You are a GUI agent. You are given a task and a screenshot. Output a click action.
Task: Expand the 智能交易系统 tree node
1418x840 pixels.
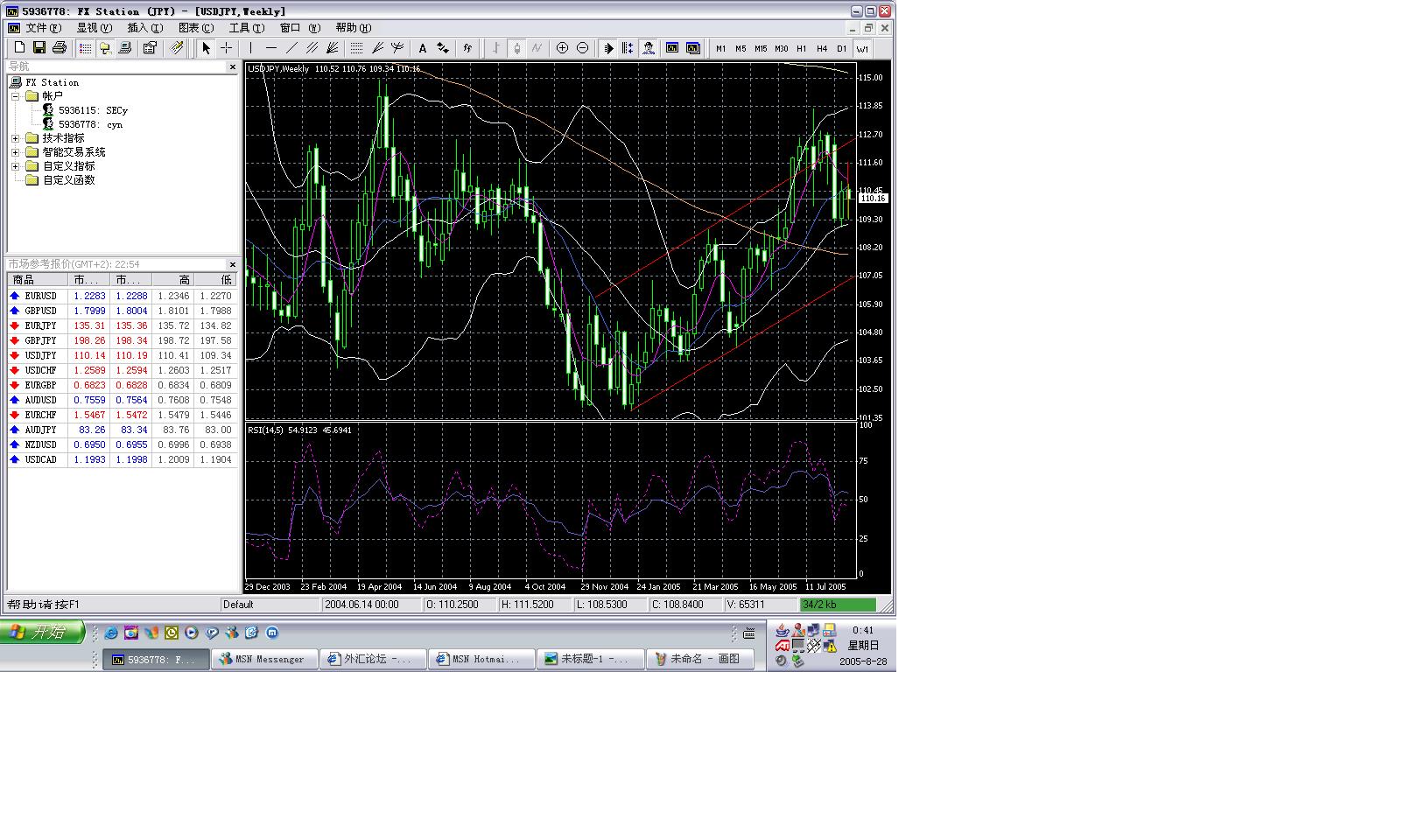click(15, 152)
